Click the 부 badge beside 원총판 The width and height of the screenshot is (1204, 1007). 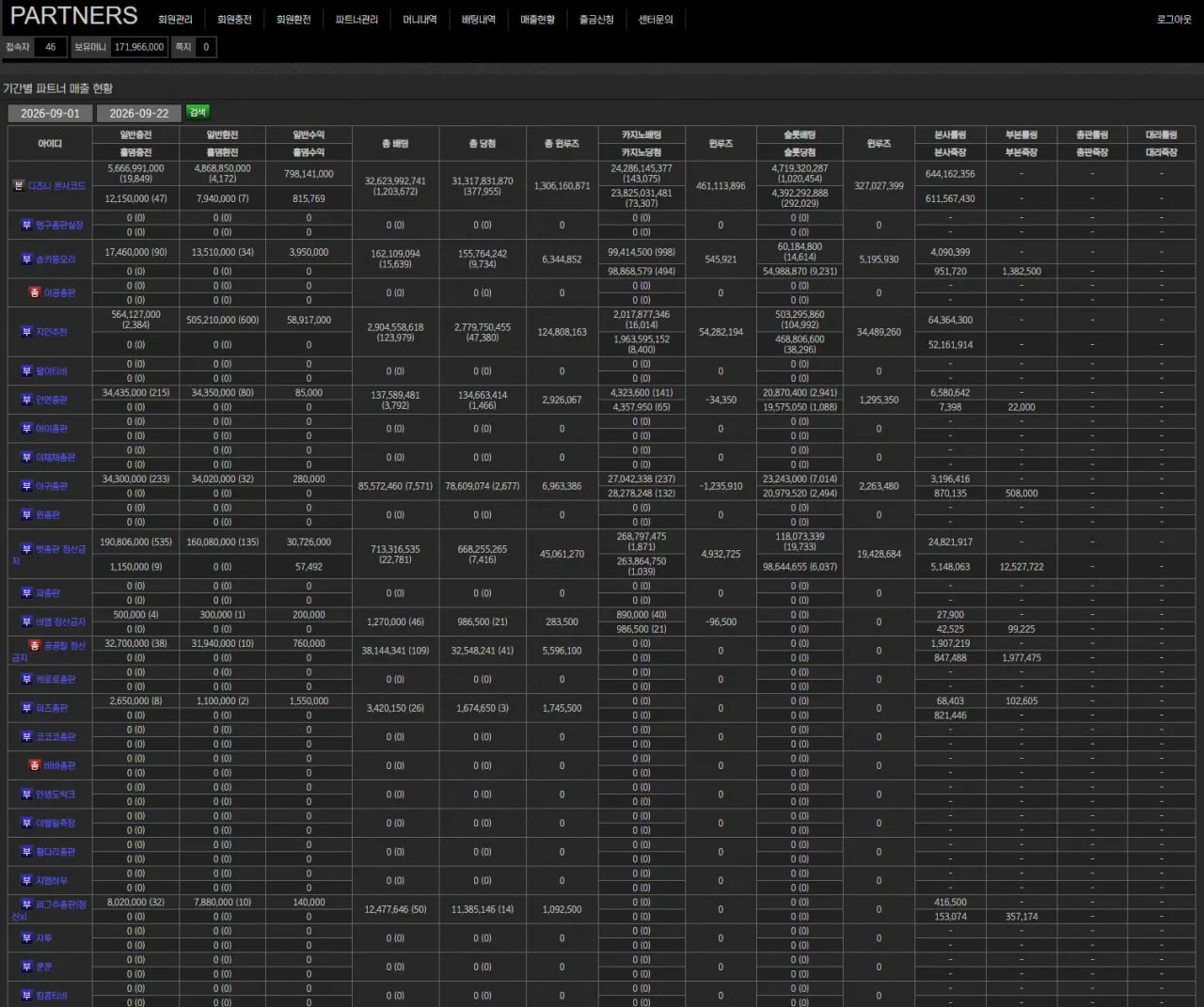tap(26, 514)
